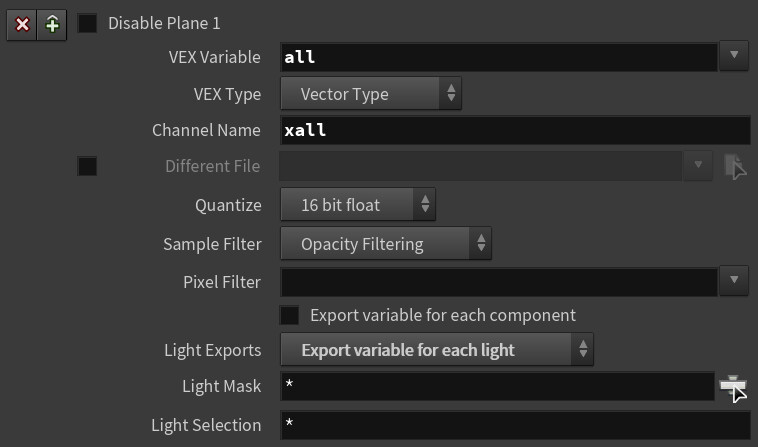Enable the Different File checkbox
Image resolution: width=758 pixels, height=447 pixels.
click(87, 166)
